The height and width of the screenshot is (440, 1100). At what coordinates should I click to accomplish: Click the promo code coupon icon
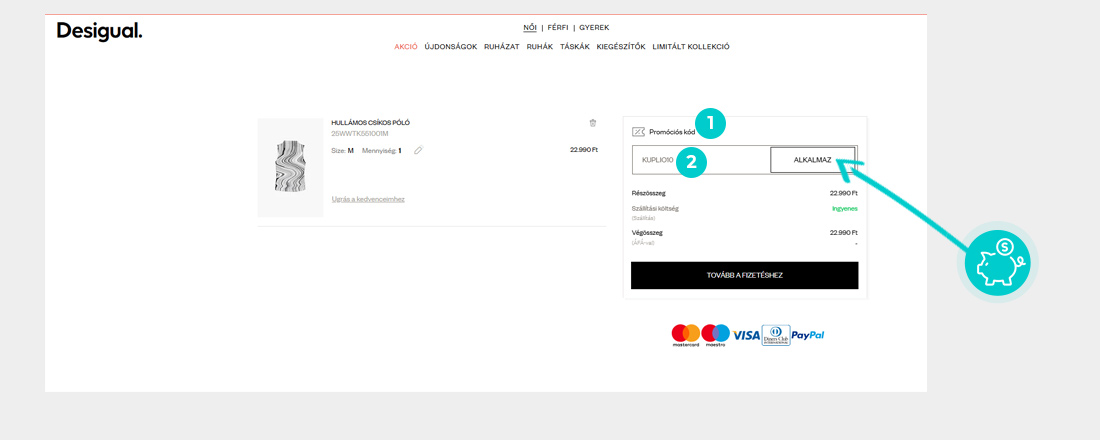coord(638,132)
